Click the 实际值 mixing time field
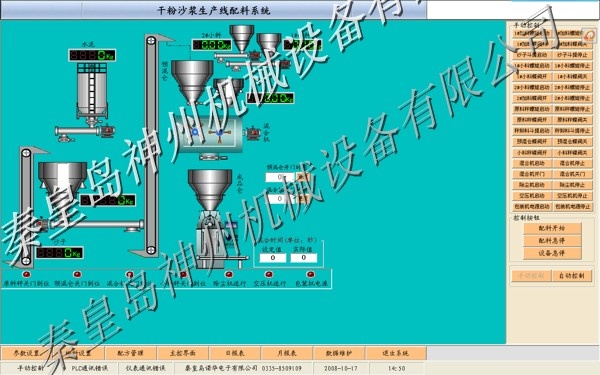600x375 pixels. [303, 258]
